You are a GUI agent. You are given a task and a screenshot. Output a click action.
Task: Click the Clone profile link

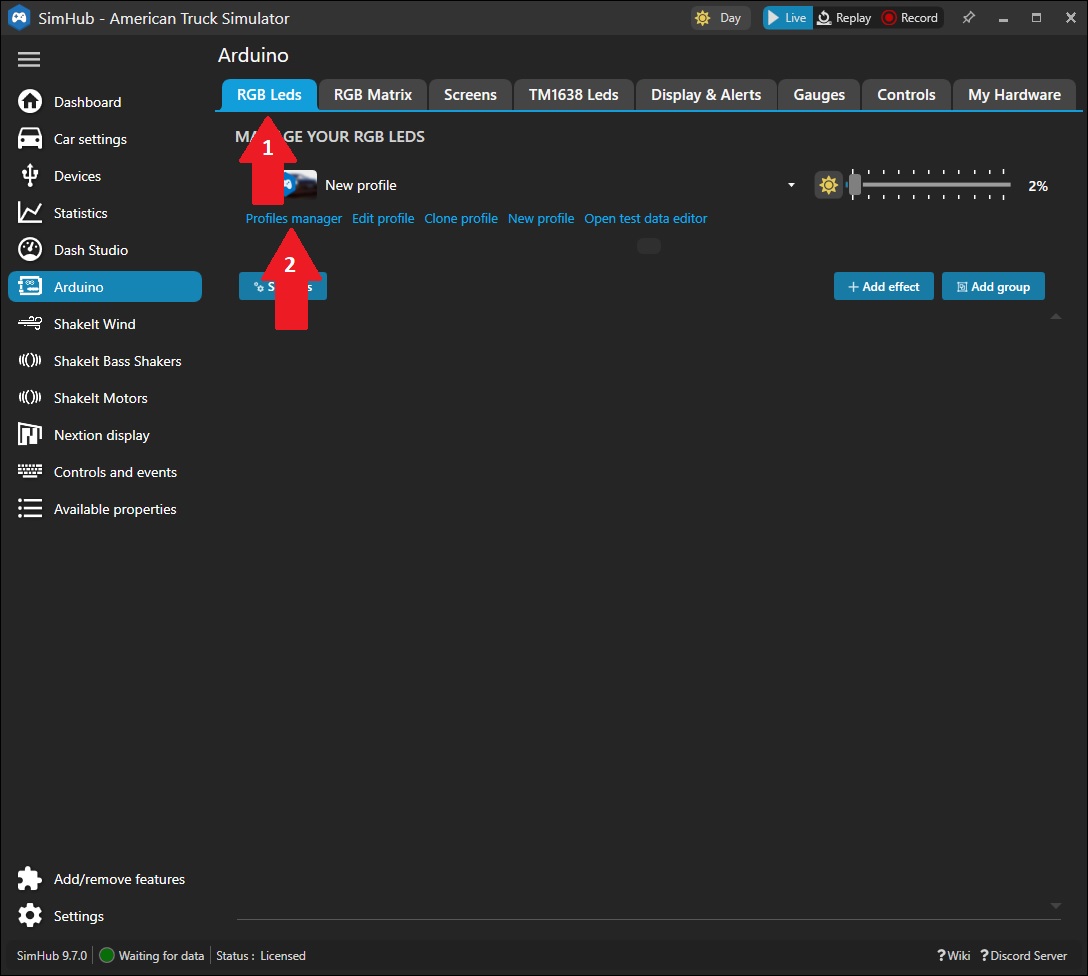click(x=461, y=219)
